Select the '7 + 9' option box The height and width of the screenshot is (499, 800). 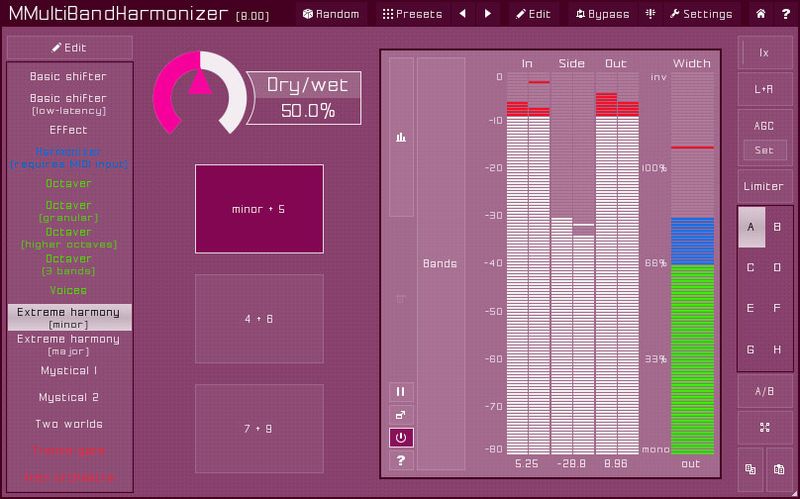click(x=259, y=429)
